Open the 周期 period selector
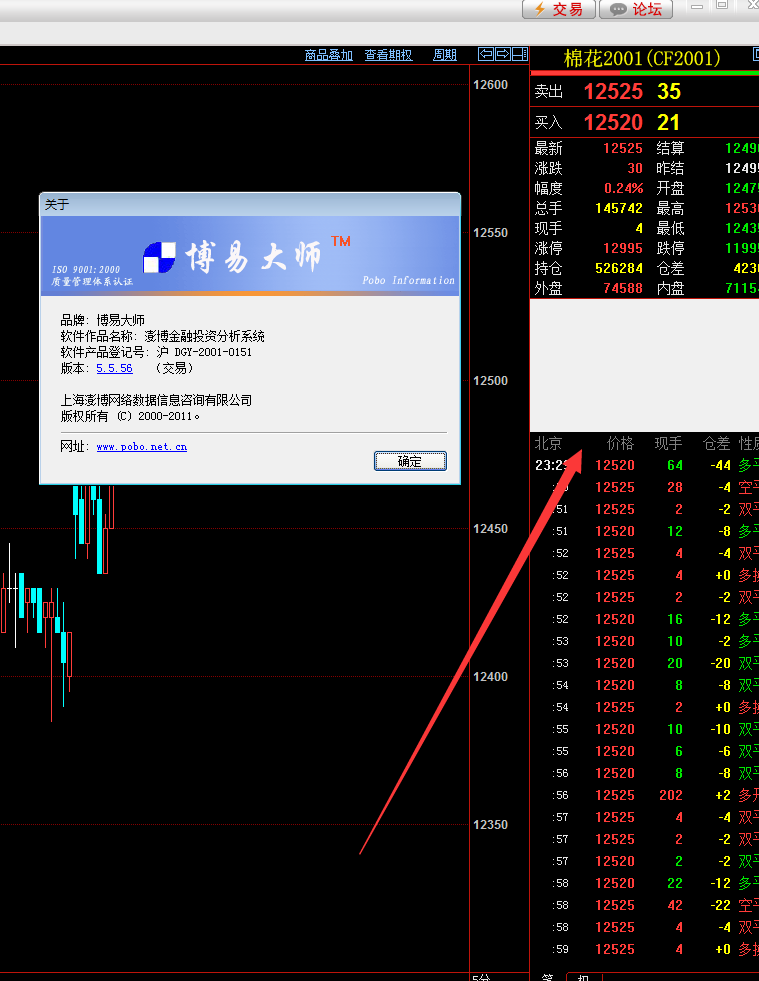Image resolution: width=759 pixels, height=981 pixels. coord(444,55)
